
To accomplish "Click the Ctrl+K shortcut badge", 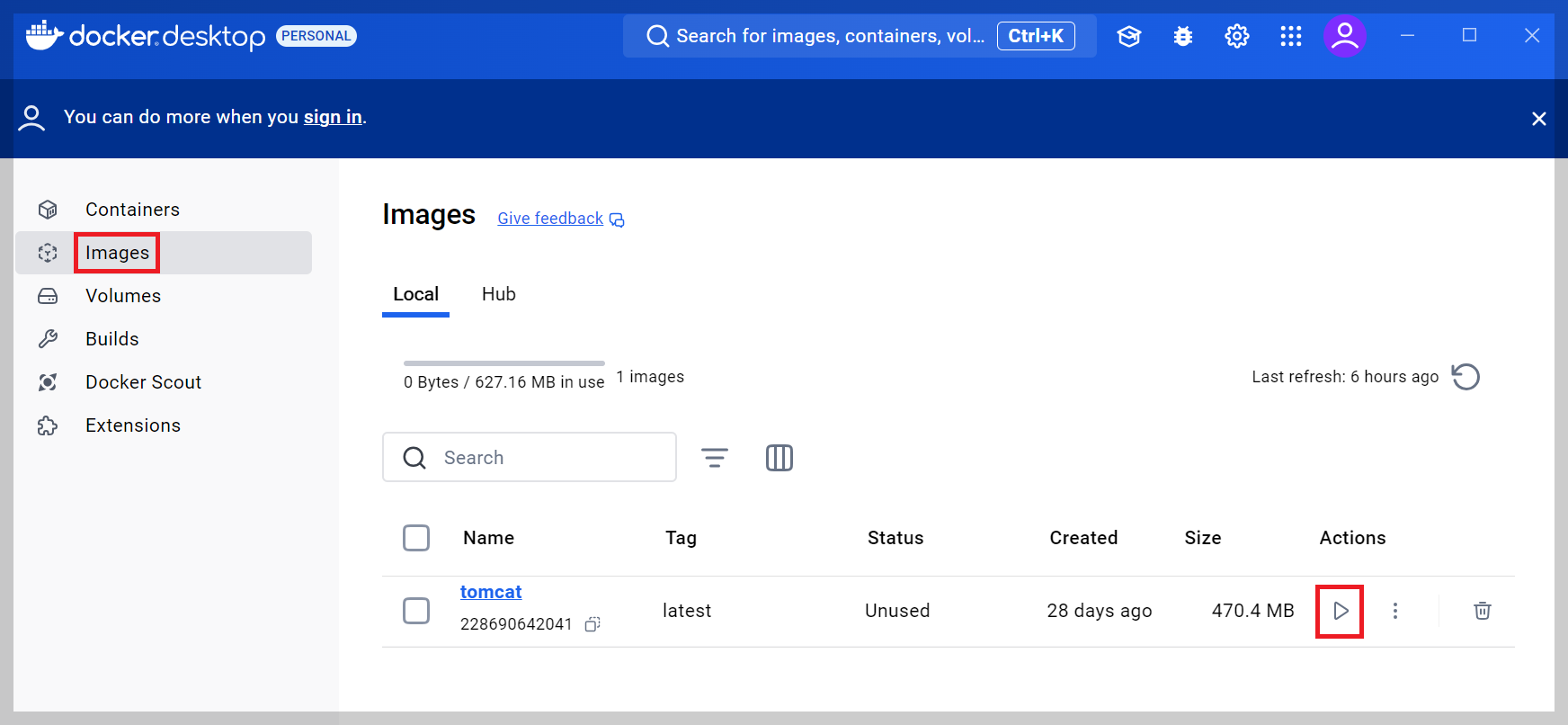I will tap(1036, 36).
